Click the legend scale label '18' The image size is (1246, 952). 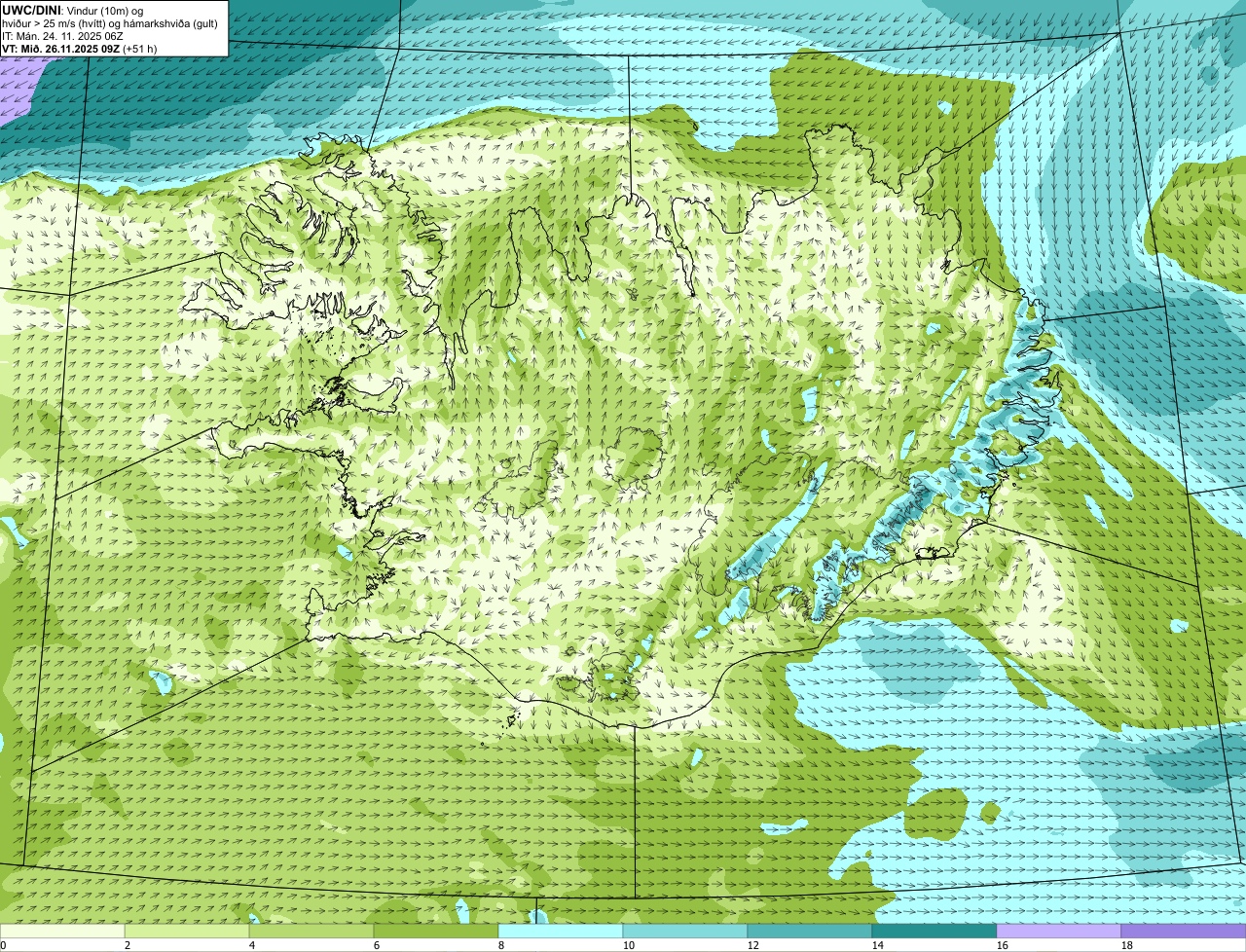[x=1127, y=945]
